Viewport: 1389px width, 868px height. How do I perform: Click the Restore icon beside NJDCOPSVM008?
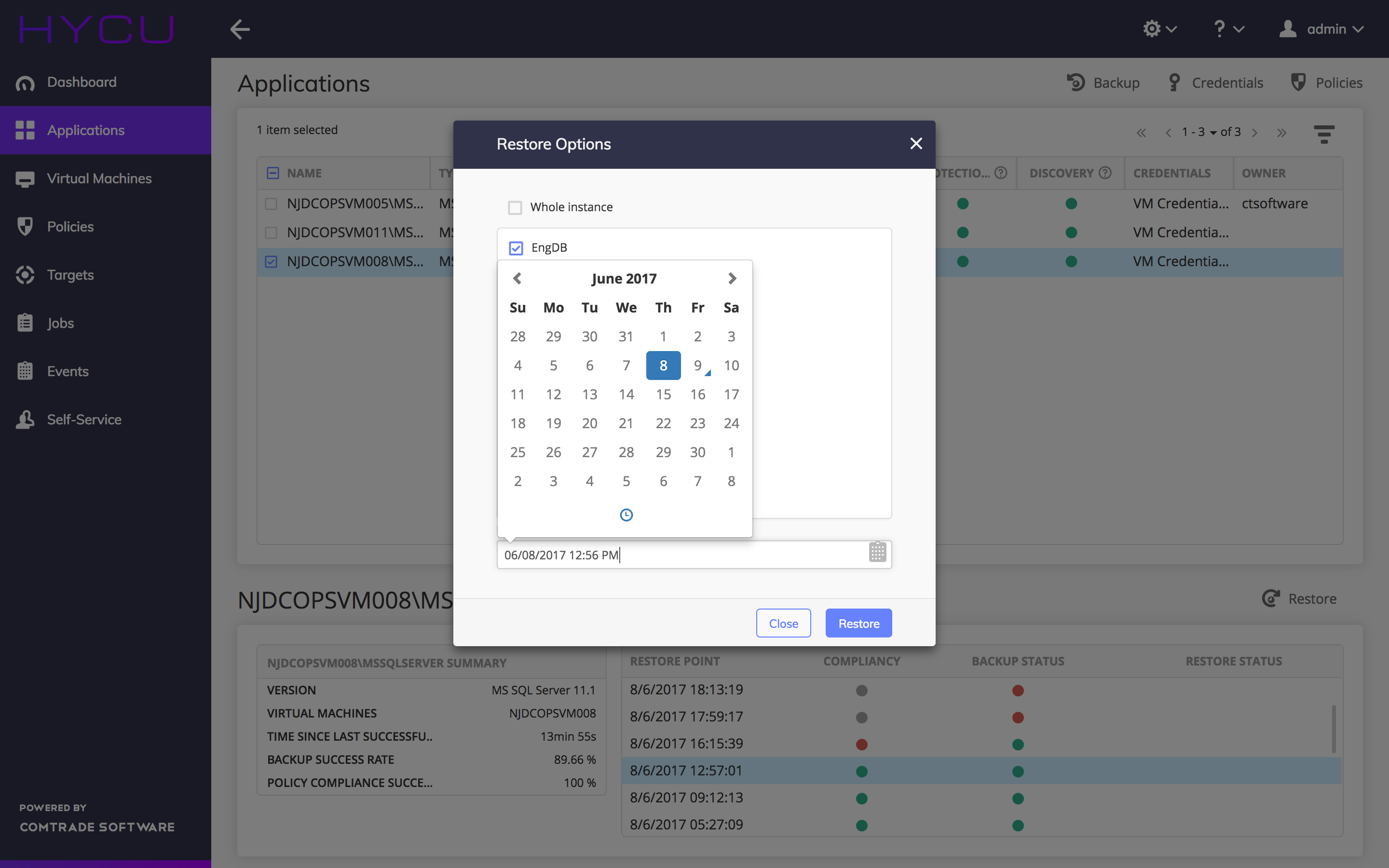click(1271, 598)
